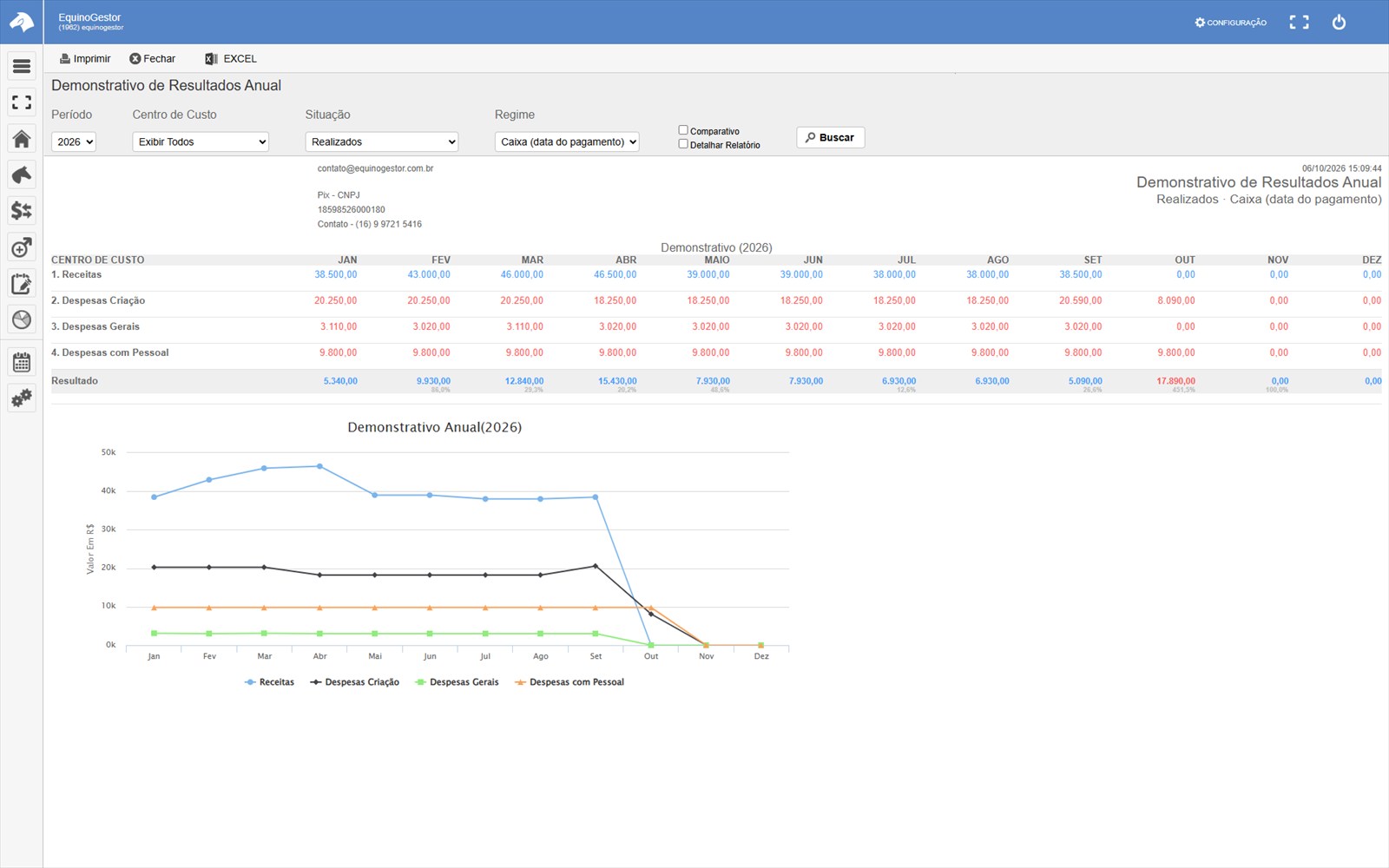The width and height of the screenshot is (1389, 868).
Task: Check the Detalhar Relatório option
Action: pyautogui.click(x=683, y=144)
